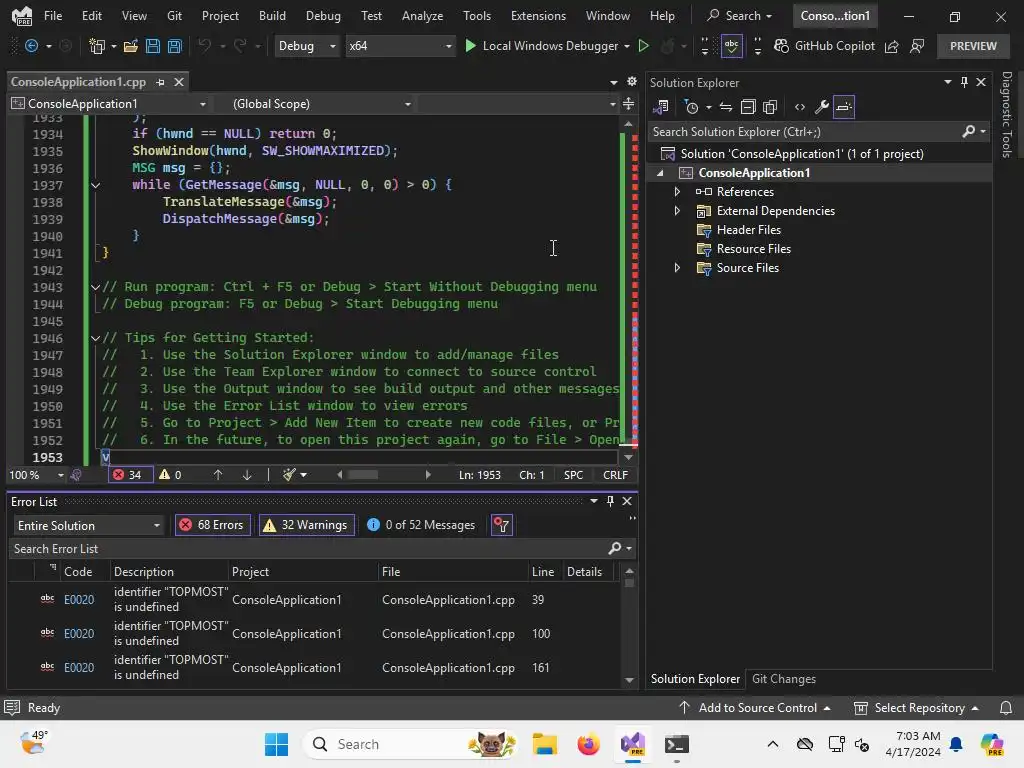Open GitHub Copilot from the toolbar
The width and height of the screenshot is (1024, 768).
pos(824,46)
